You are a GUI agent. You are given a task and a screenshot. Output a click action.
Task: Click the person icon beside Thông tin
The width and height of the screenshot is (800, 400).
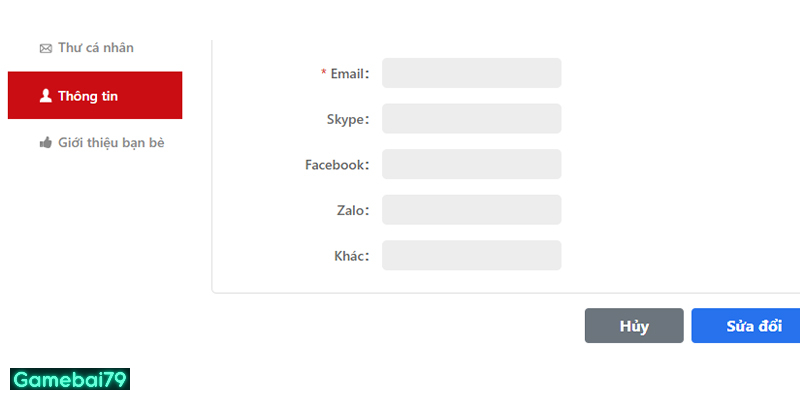pyautogui.click(x=45, y=96)
